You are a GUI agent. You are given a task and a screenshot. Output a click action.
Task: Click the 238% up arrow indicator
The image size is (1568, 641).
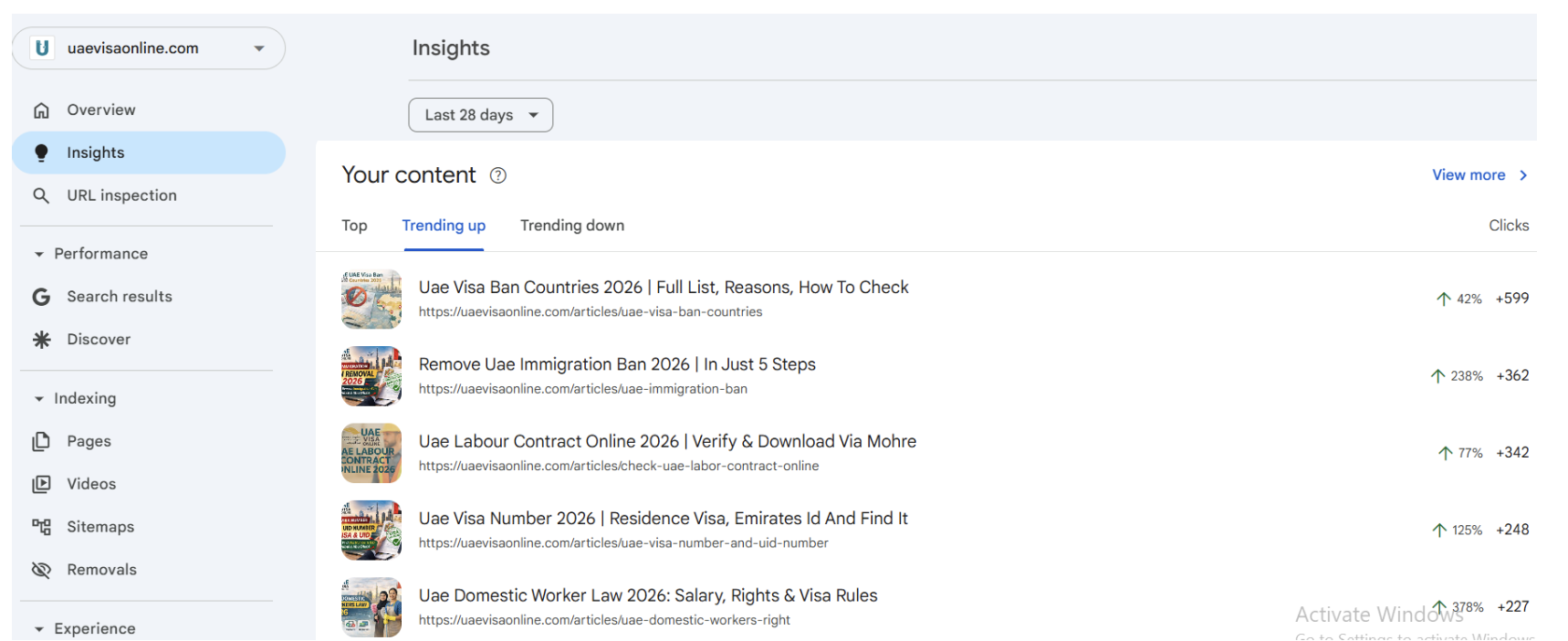pyautogui.click(x=1438, y=376)
